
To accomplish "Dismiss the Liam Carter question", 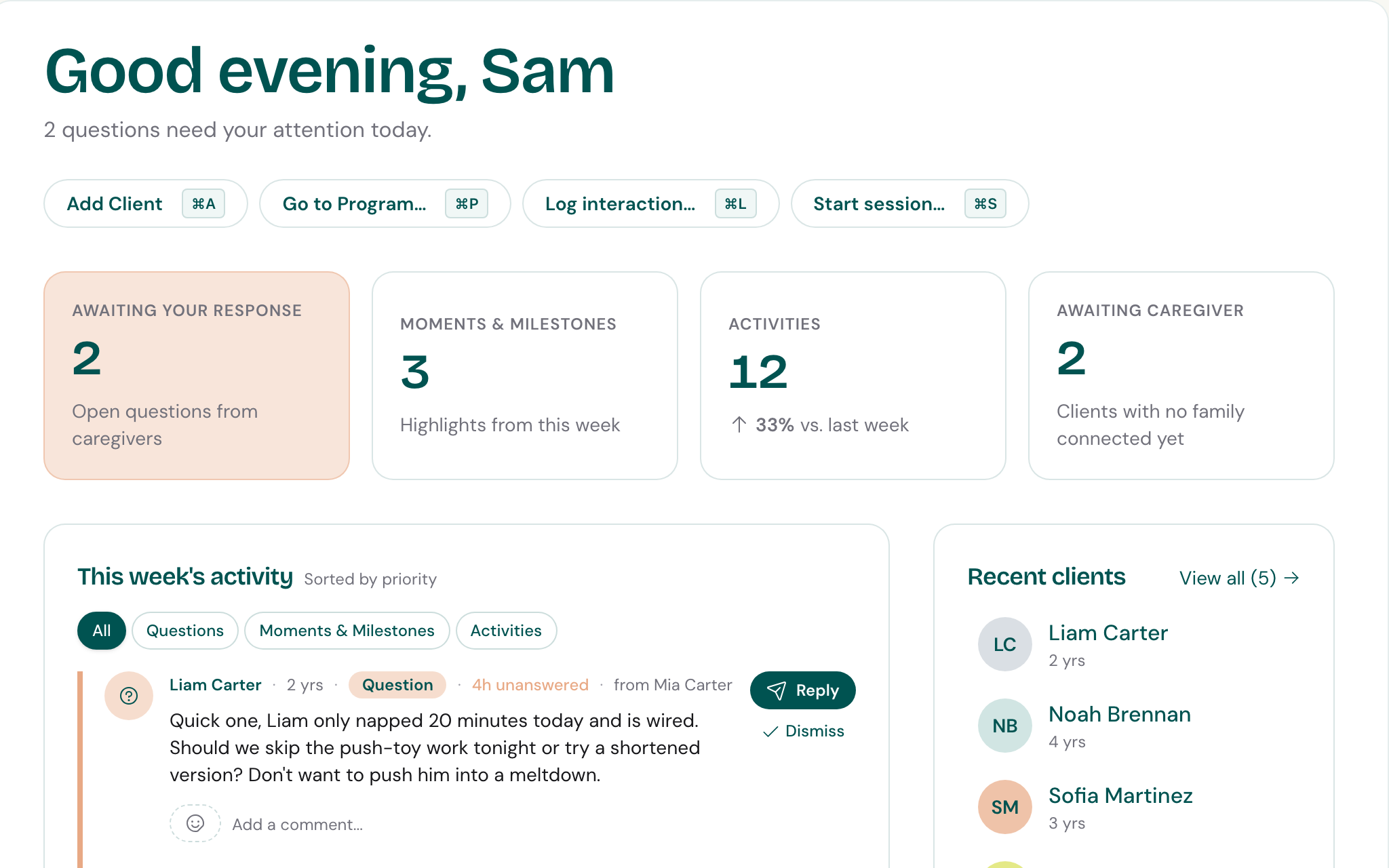I will (804, 731).
